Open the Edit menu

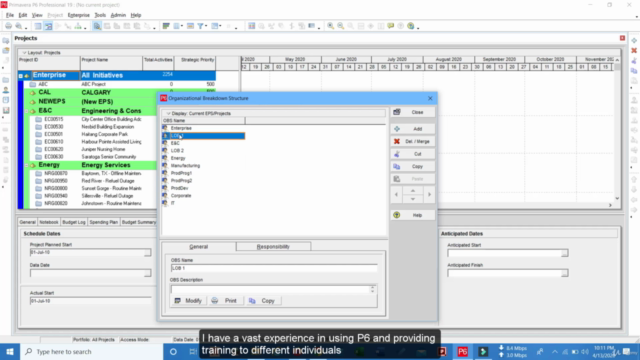pyautogui.click(x=22, y=15)
